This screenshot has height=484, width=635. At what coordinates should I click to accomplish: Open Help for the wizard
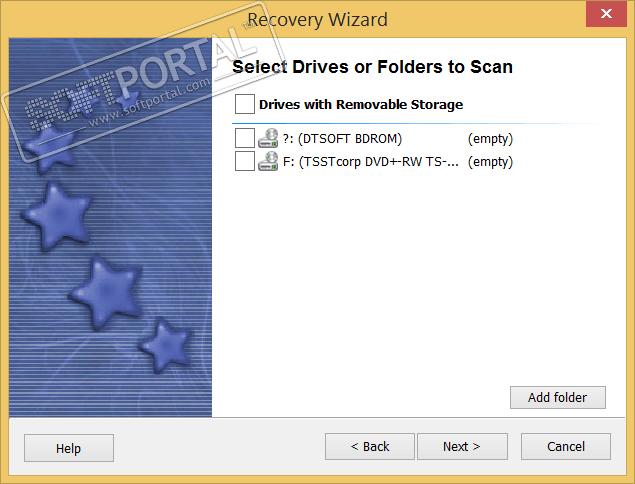(68, 448)
